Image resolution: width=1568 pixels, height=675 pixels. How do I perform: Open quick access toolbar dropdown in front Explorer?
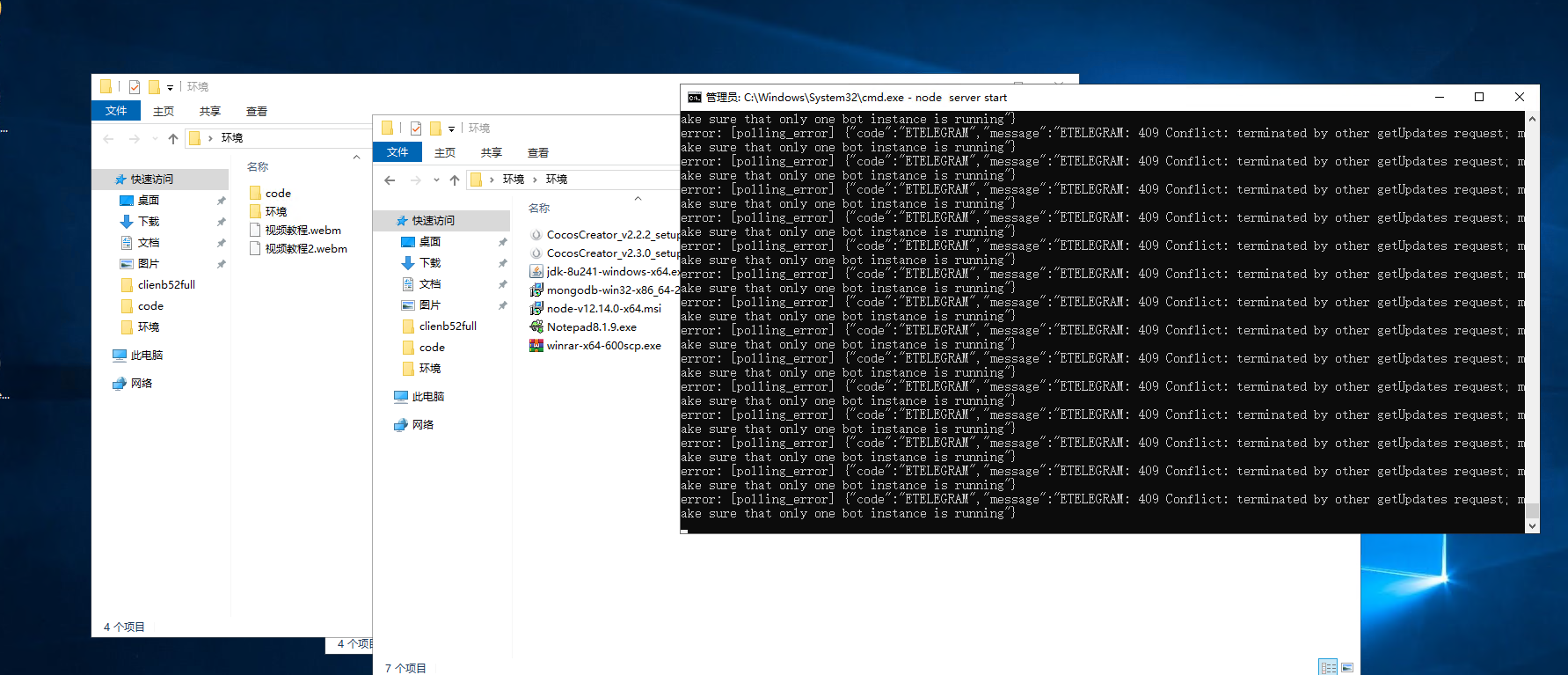click(x=451, y=128)
